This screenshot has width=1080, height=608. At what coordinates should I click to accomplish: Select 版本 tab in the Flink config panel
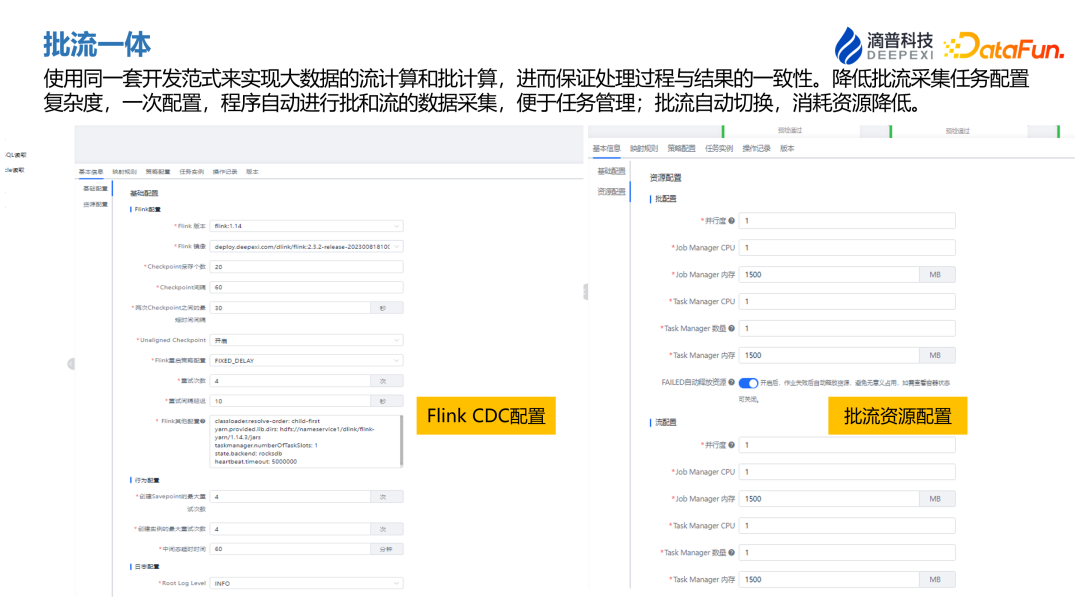pyautogui.click(x=252, y=171)
